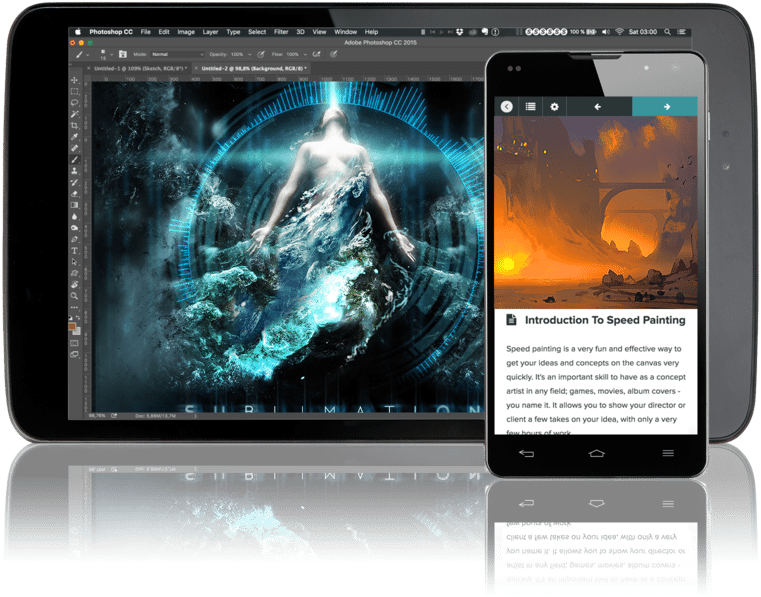Screen dimensions: 761x597
Task: Open the File menu
Action: [146, 32]
